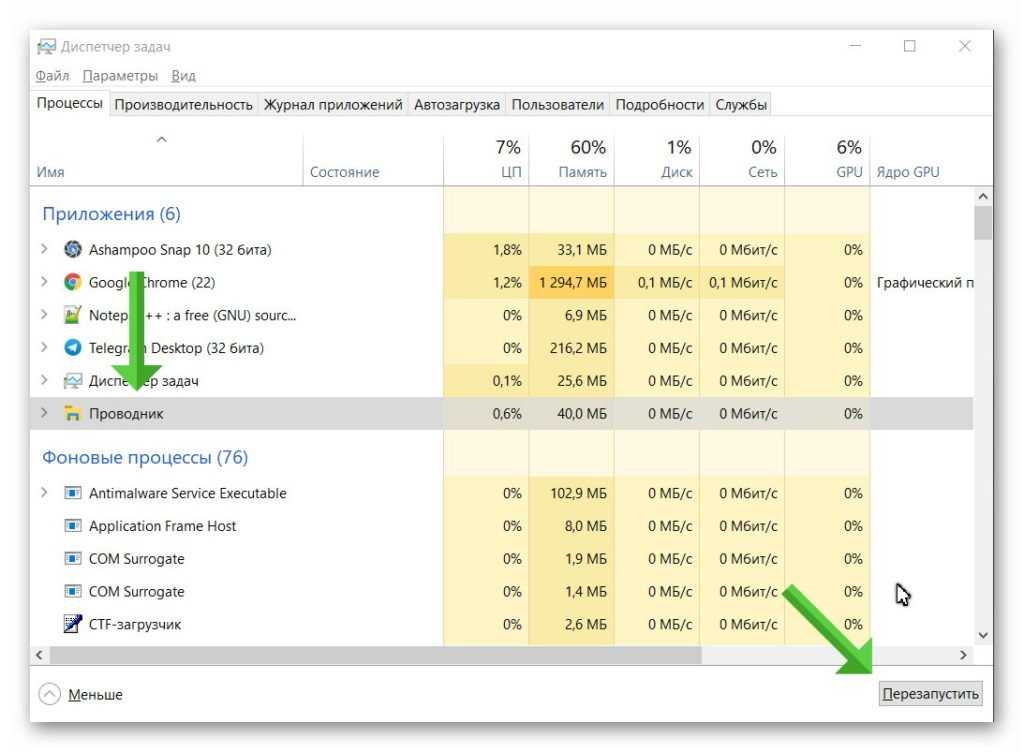1024x752 pixels.
Task: Expand the Google Chrome process group
Action: tap(44, 282)
